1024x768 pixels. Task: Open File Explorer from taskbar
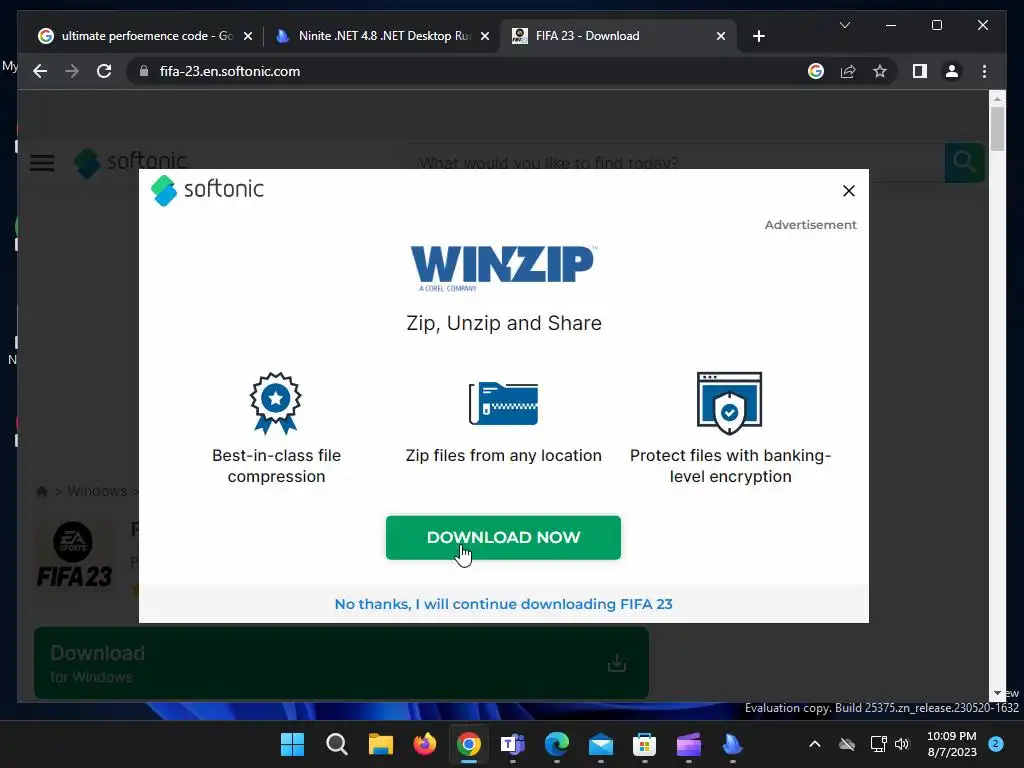click(x=381, y=744)
